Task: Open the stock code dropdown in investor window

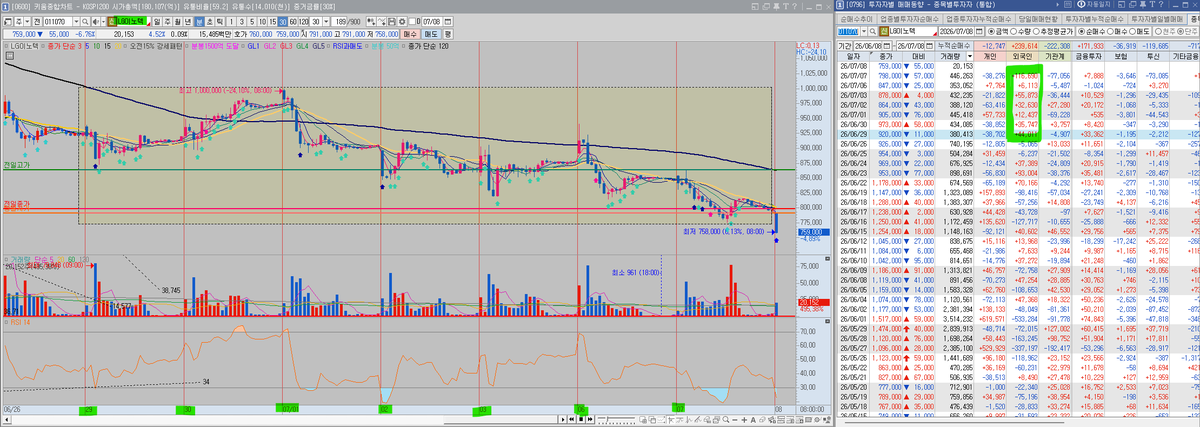Action: pos(863,32)
